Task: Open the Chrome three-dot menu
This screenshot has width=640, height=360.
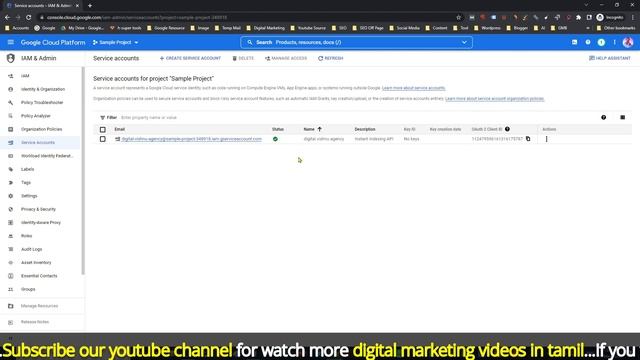Action: (x=633, y=18)
